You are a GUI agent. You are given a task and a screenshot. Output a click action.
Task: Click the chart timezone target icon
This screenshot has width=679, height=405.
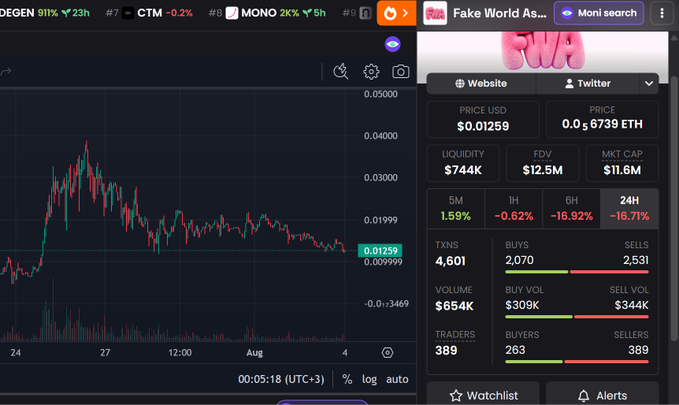pos(388,353)
